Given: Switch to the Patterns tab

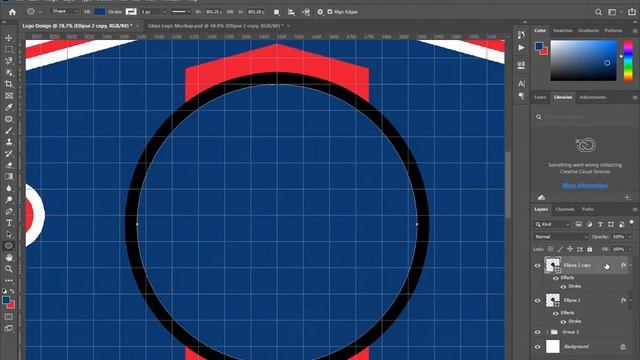Looking at the screenshot, I should coord(613,31).
